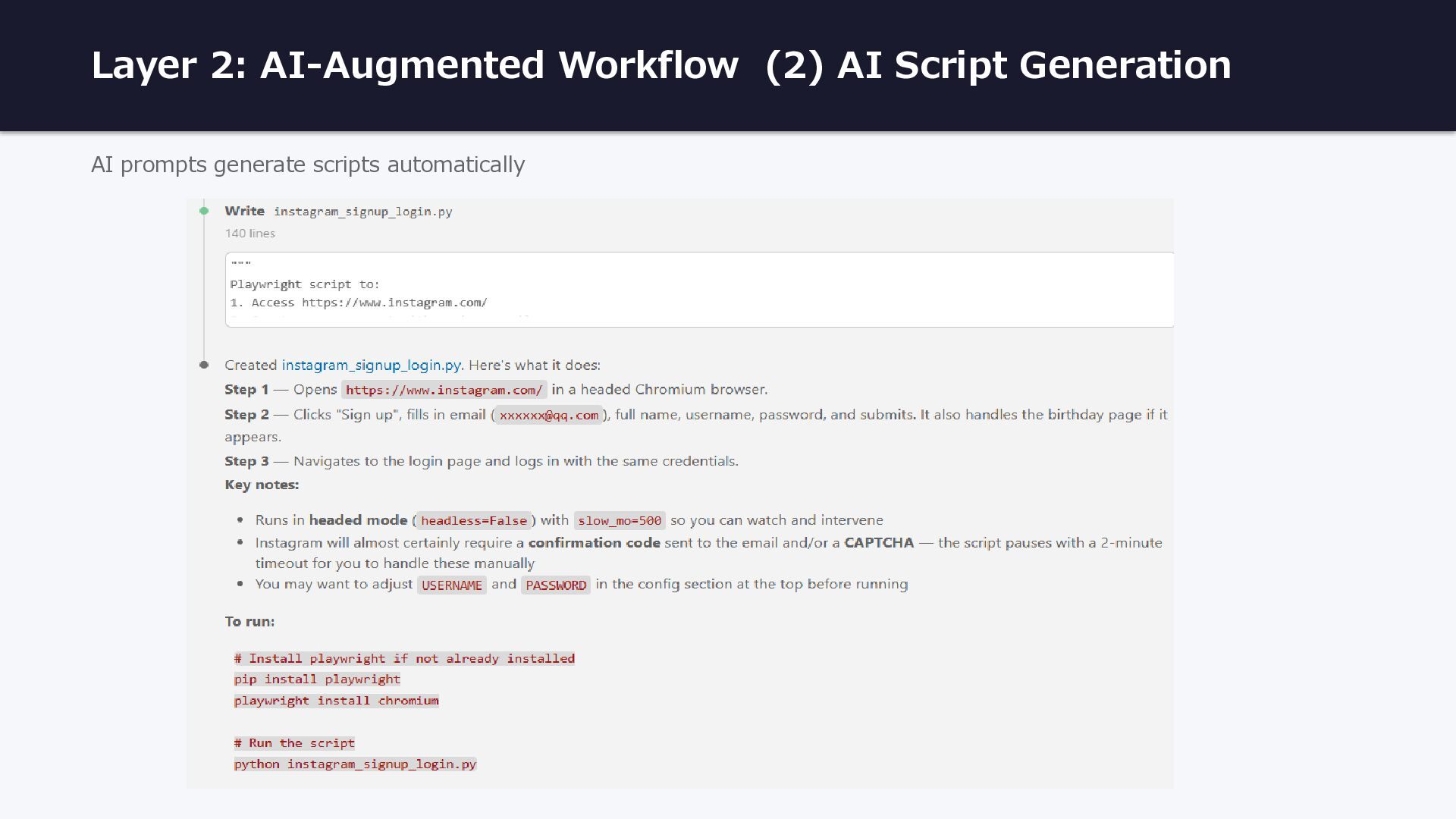This screenshot has width=1456, height=819.
Task: Click the headless=False code tag
Action: [x=473, y=520]
